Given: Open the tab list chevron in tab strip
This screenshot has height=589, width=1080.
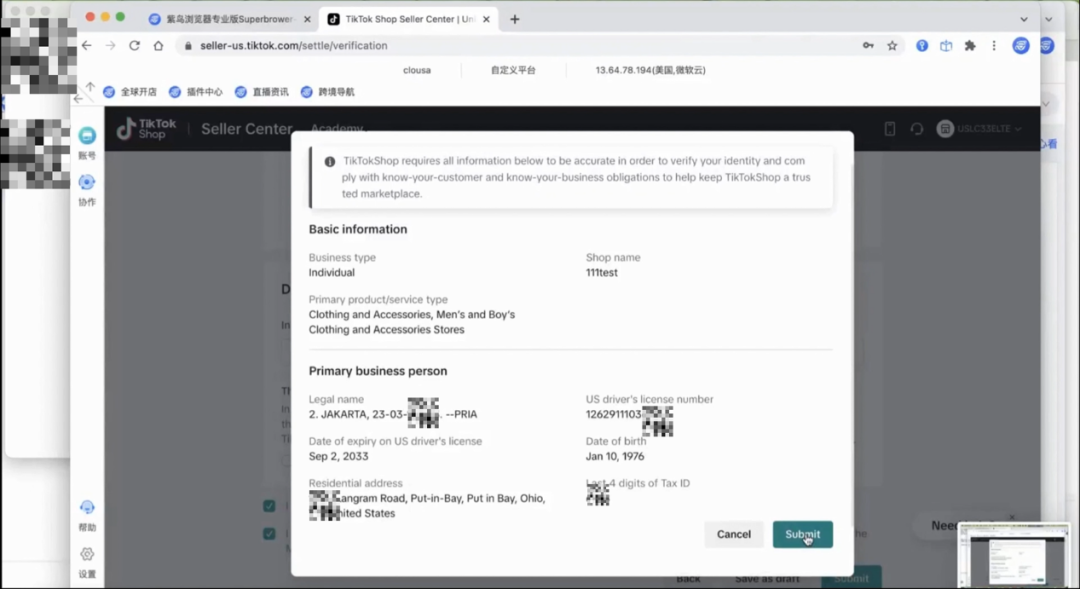Looking at the screenshot, I should (1023, 19).
